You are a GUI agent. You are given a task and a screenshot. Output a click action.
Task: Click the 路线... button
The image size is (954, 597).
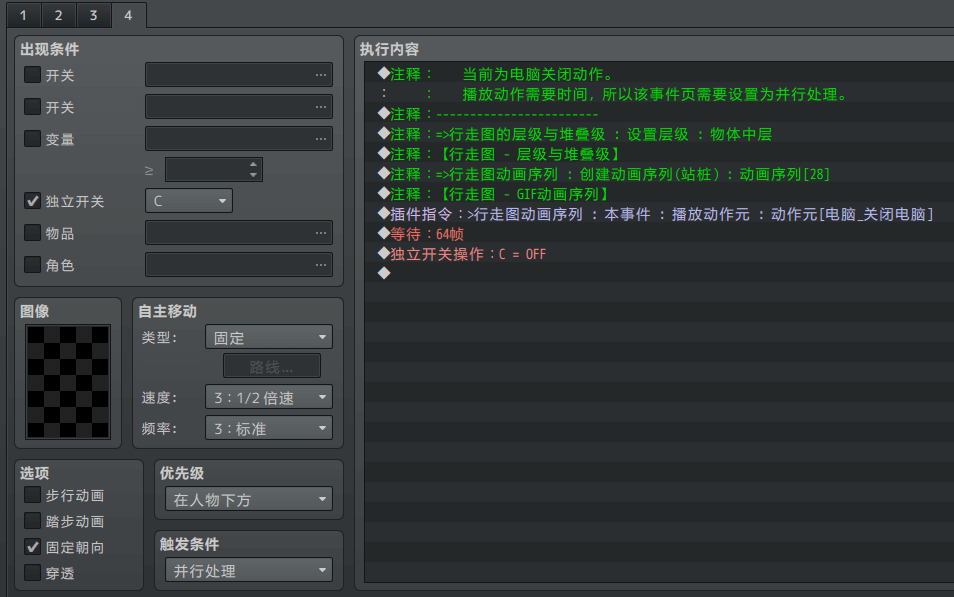point(271,367)
